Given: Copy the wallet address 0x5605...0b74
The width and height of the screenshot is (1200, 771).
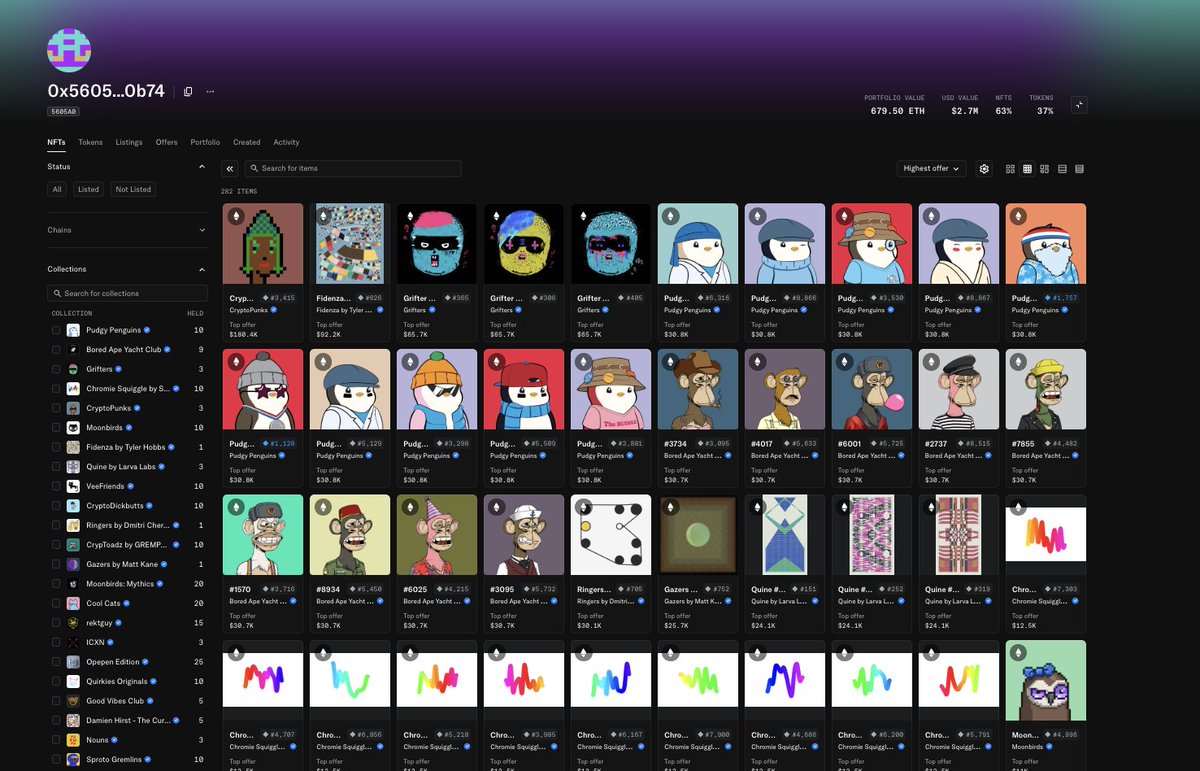Looking at the screenshot, I should coord(188,91).
